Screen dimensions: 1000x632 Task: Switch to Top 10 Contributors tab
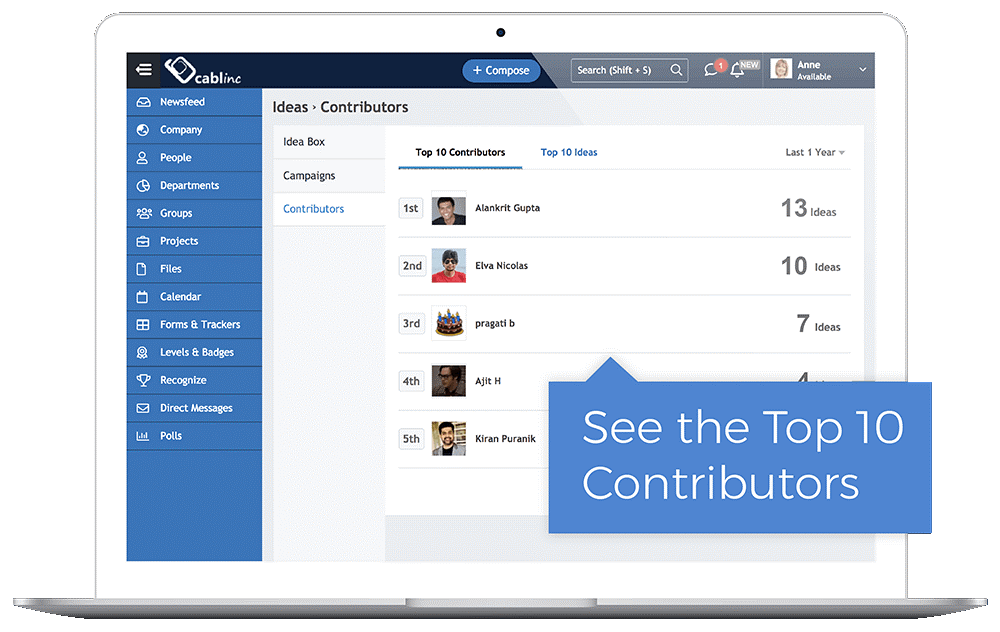click(460, 152)
